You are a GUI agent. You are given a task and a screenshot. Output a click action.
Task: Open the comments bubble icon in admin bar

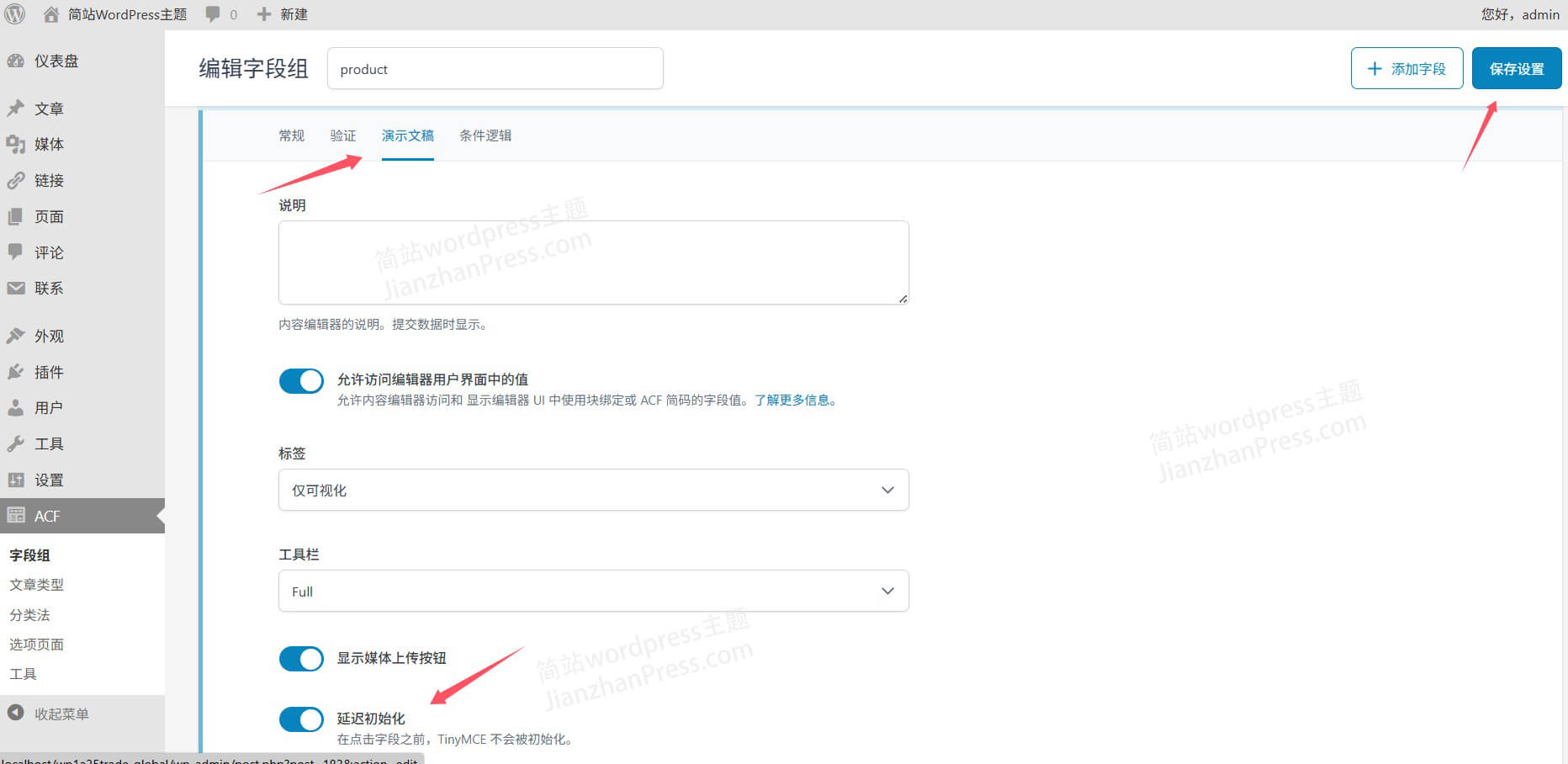[x=213, y=14]
